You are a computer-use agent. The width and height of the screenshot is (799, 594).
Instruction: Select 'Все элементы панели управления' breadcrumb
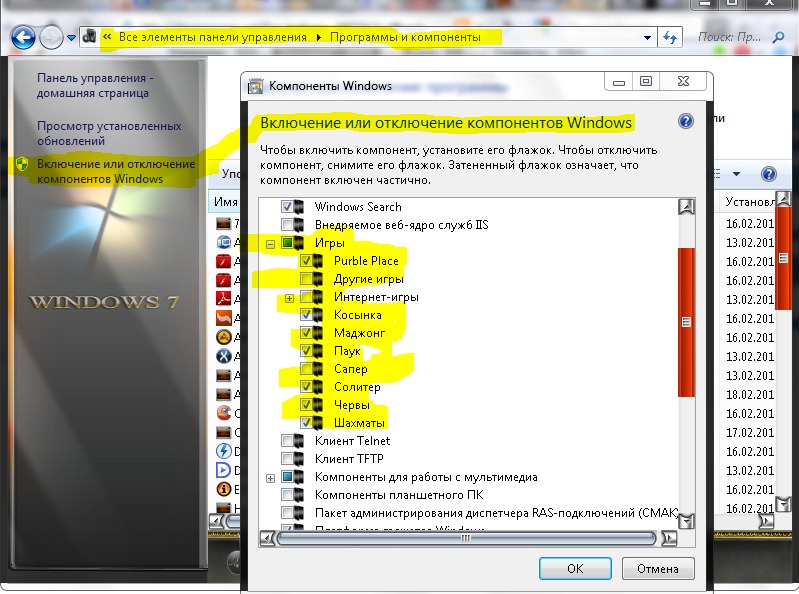pos(212,37)
